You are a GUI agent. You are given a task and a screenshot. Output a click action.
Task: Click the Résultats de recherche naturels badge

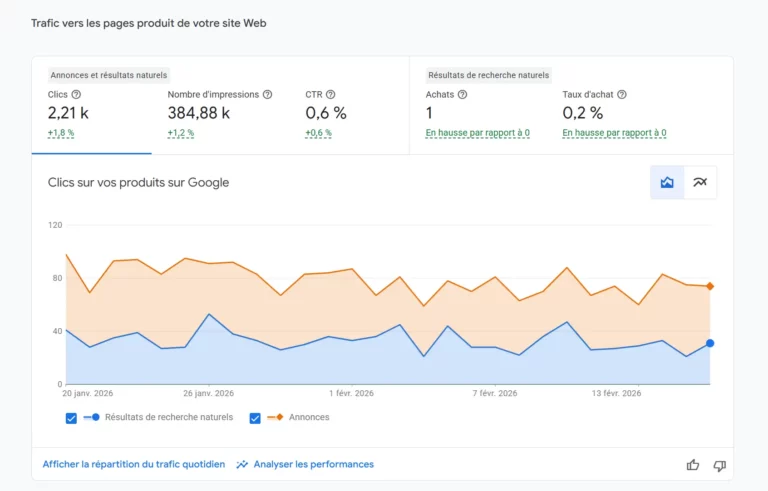tap(488, 75)
